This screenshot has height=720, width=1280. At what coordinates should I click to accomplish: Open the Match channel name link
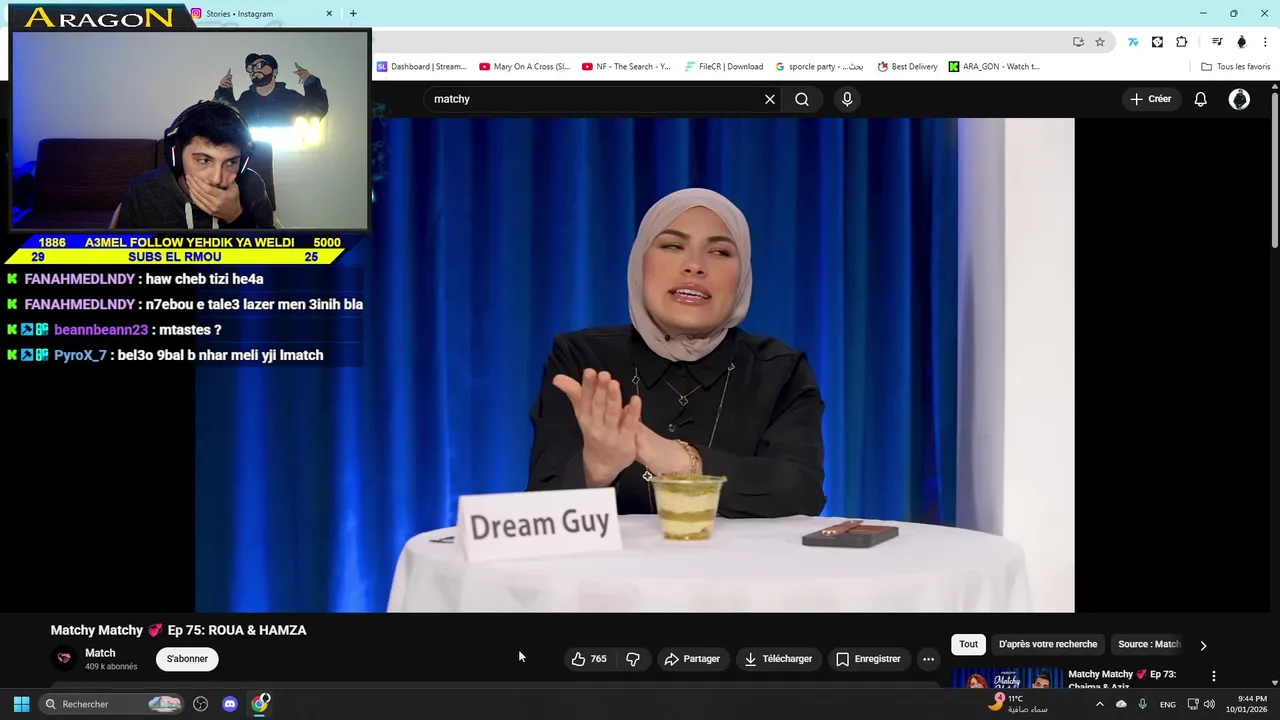pos(100,653)
